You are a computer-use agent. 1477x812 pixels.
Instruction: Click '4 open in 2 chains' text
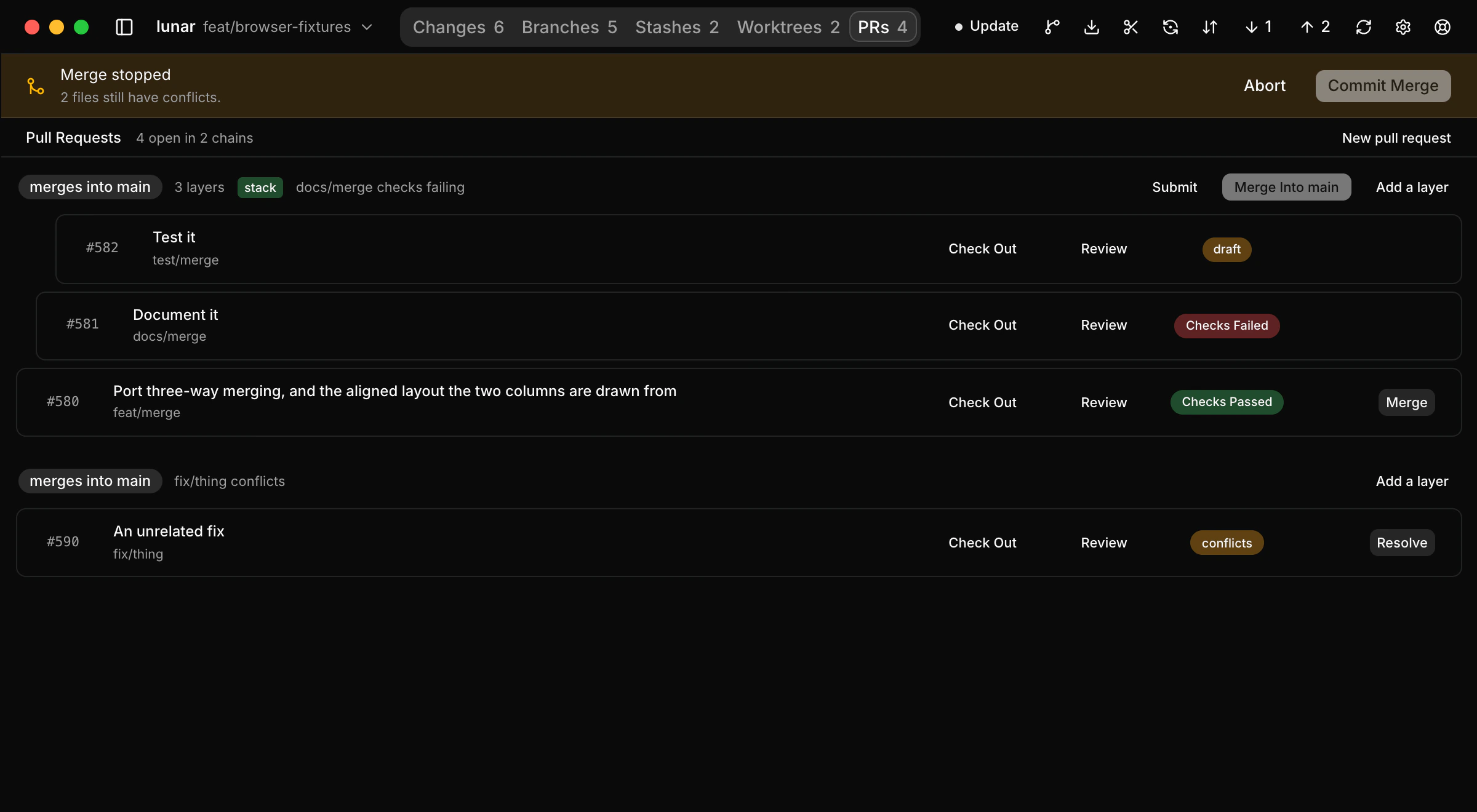click(194, 138)
